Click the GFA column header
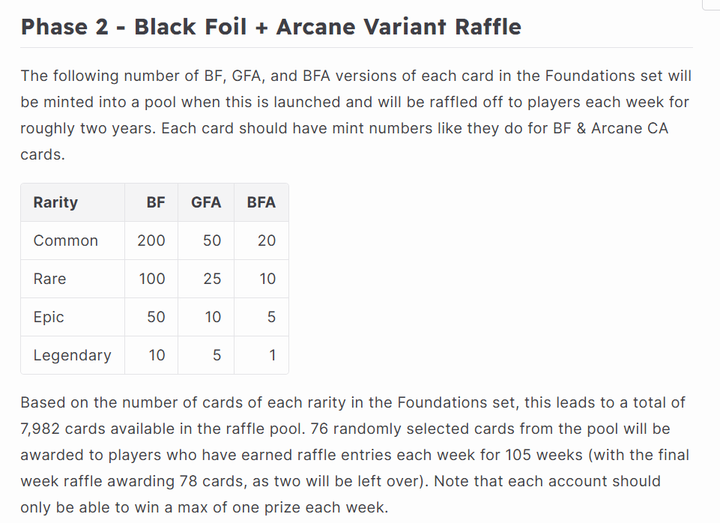Viewport: 720px width, 523px height. [206, 202]
